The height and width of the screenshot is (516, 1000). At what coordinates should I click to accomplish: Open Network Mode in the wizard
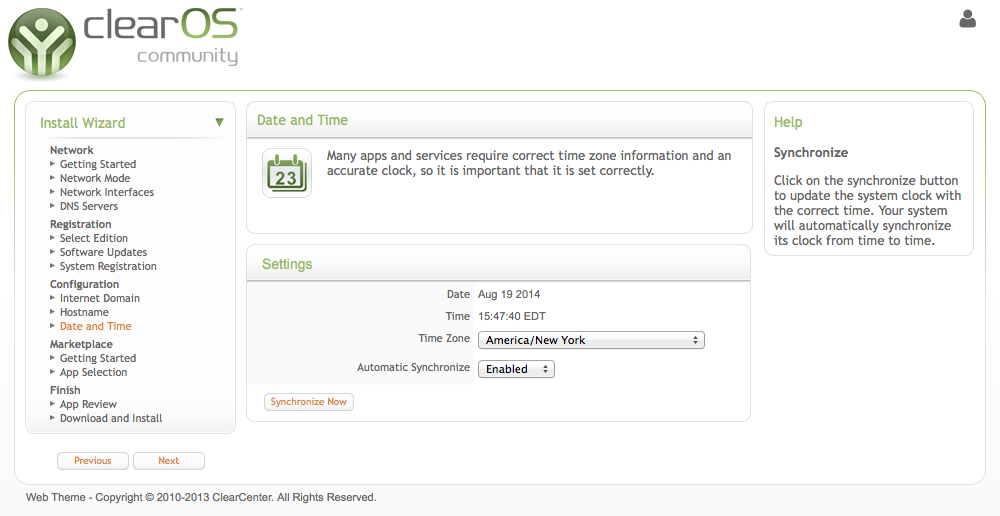click(x=95, y=178)
